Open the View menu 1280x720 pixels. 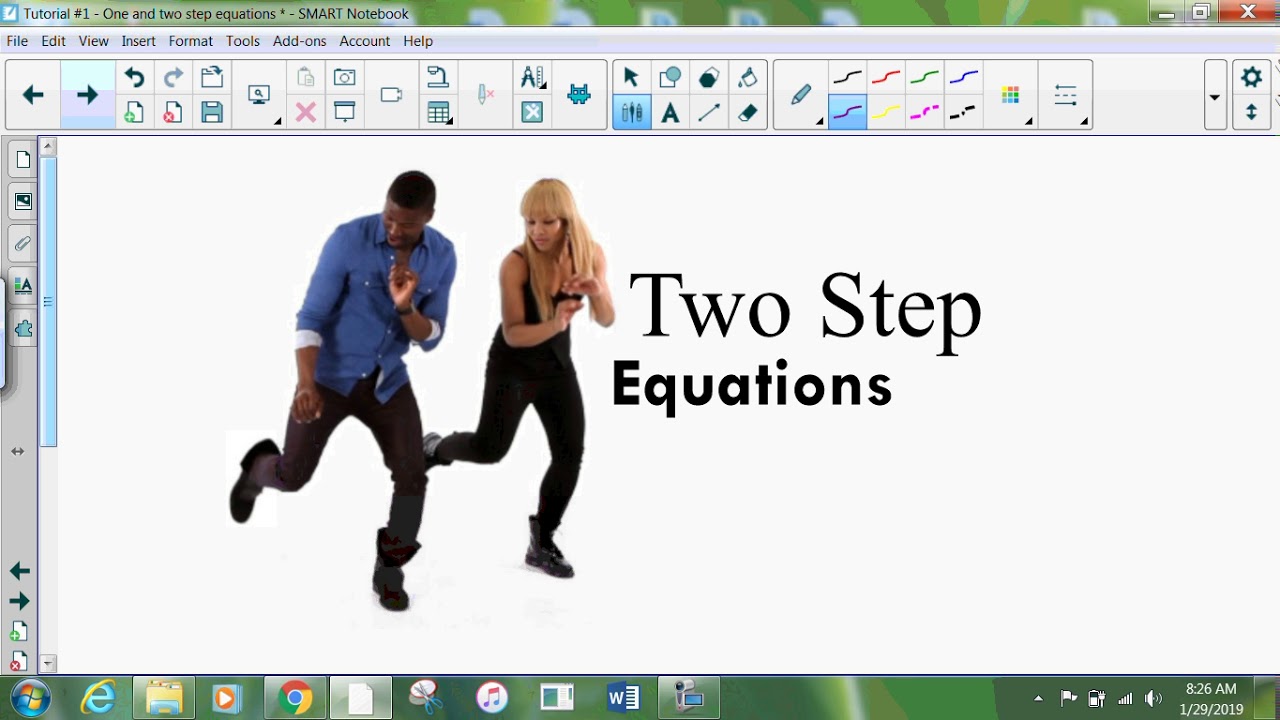(93, 41)
